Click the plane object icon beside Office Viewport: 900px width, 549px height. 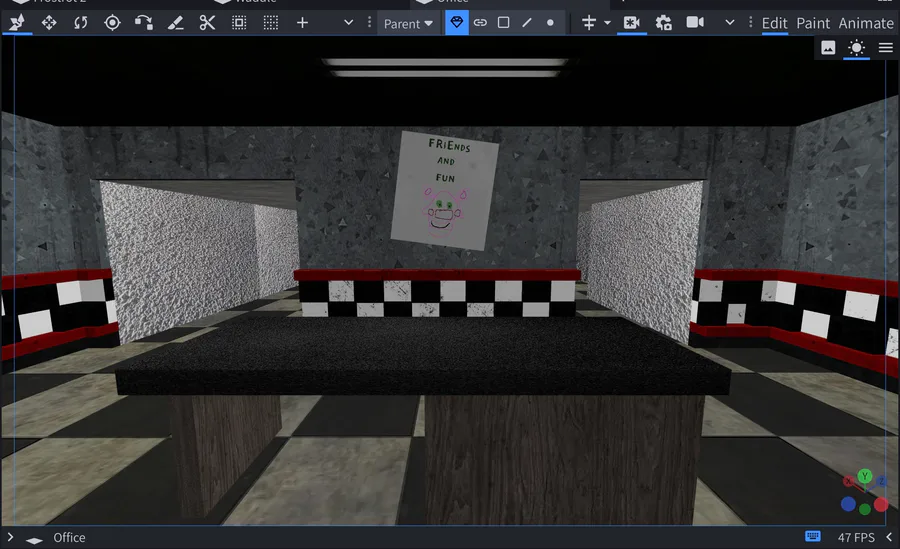click(x=34, y=539)
